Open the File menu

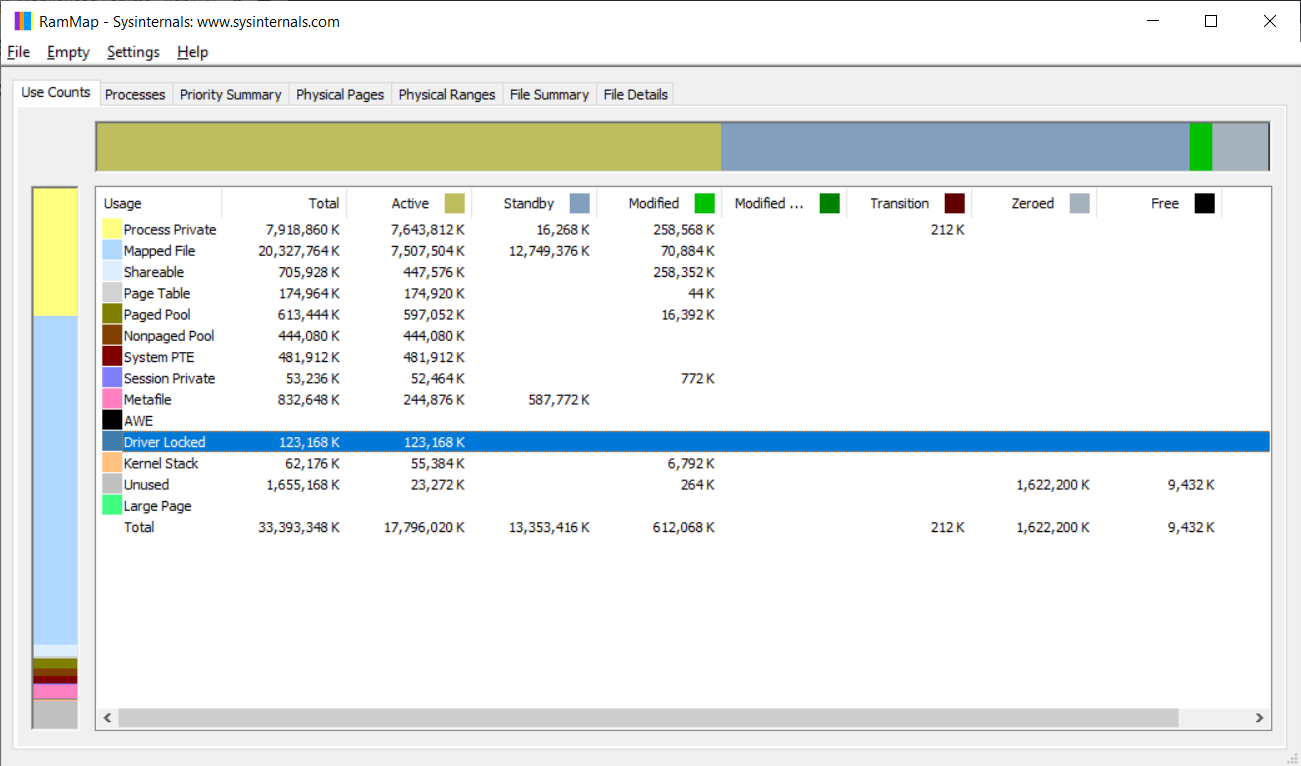pyautogui.click(x=18, y=52)
